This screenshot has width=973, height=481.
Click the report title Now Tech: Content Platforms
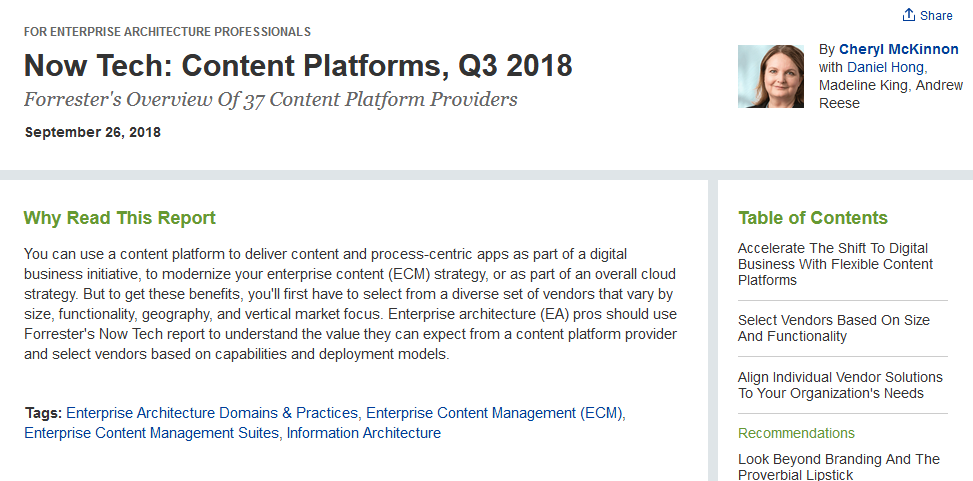[298, 65]
